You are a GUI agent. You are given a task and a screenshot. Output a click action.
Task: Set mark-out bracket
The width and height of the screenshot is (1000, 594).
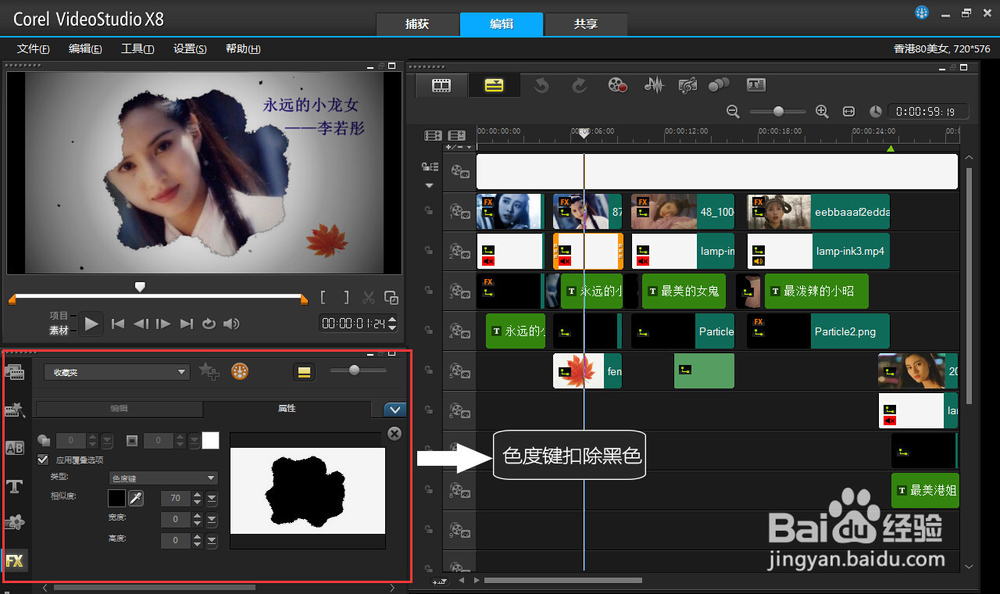tap(346, 297)
